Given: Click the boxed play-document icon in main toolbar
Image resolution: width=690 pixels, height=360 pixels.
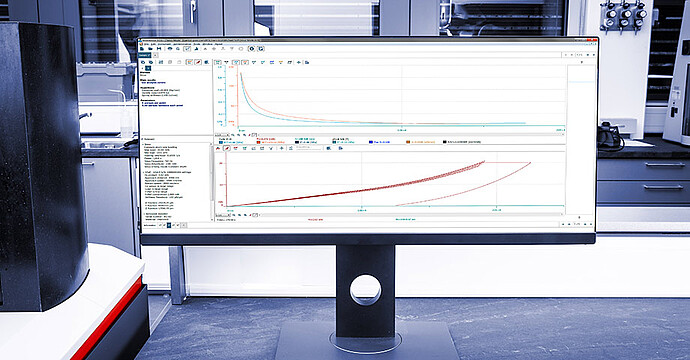Looking at the screenshot, I should click(261, 48).
